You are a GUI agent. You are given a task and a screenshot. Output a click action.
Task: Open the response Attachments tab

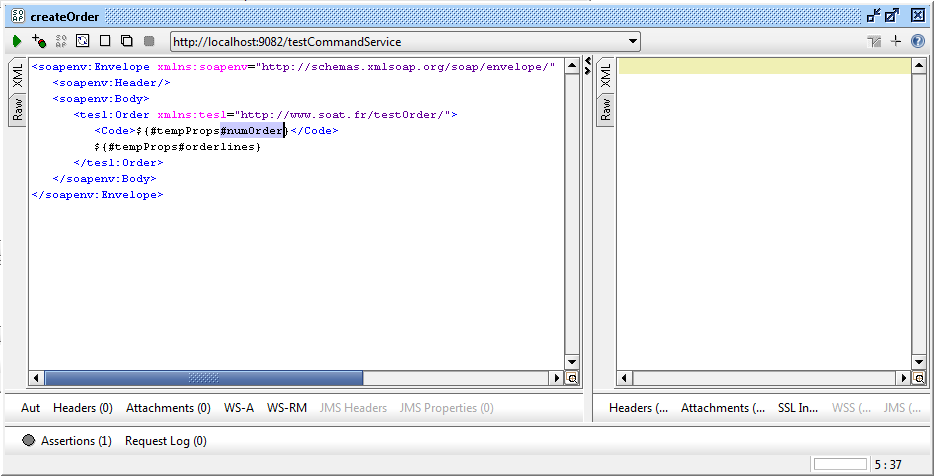[x=723, y=408]
